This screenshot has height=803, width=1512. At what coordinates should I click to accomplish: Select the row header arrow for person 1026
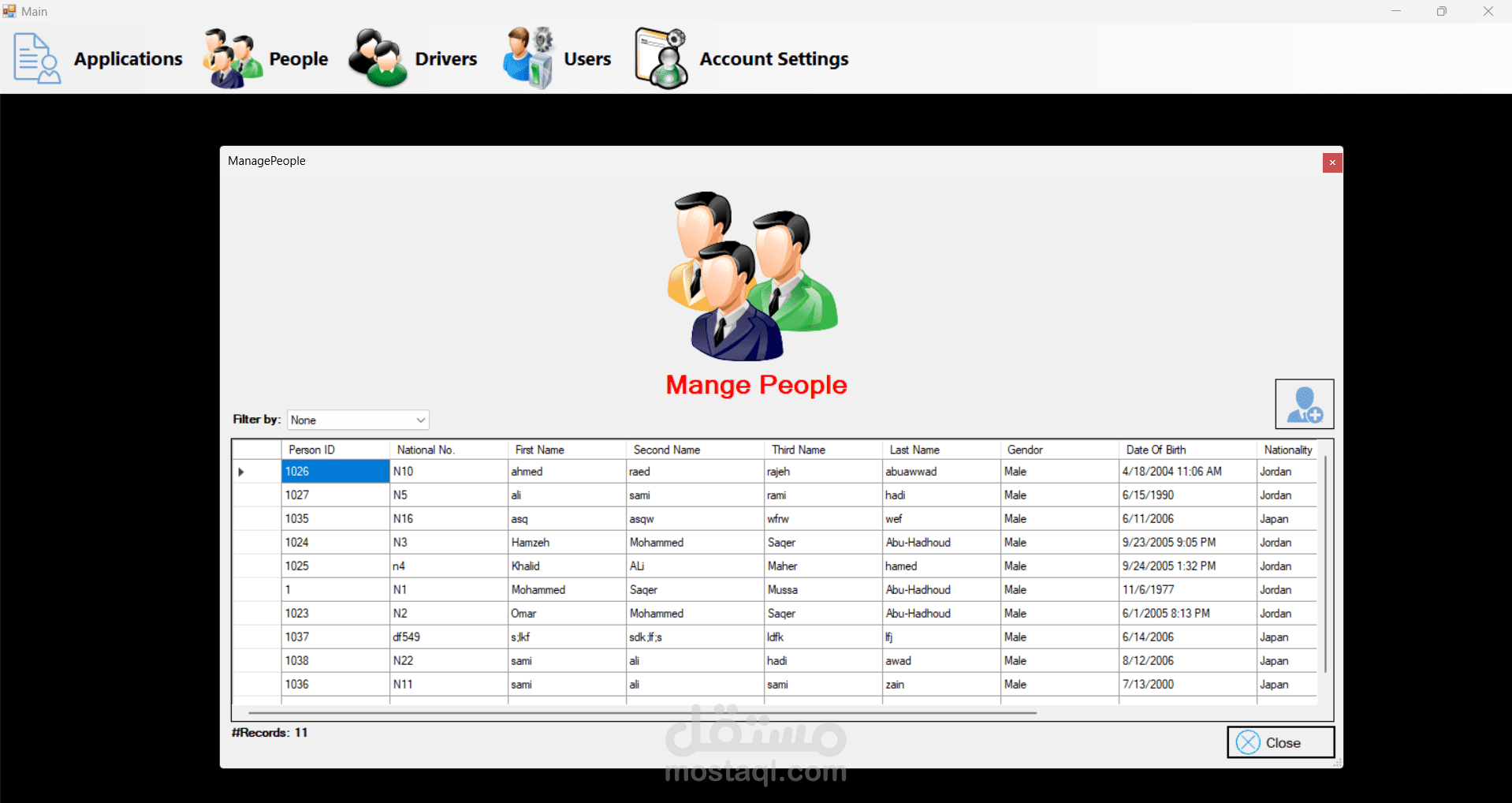[x=257, y=472]
